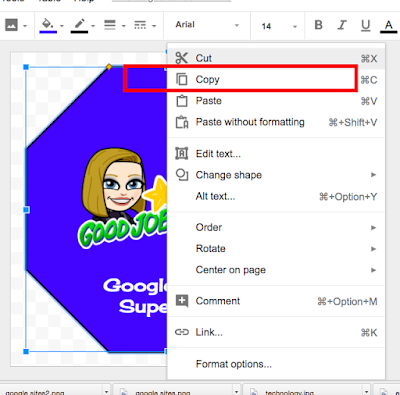
Task: Toggle bold formatting
Action: (x=318, y=25)
